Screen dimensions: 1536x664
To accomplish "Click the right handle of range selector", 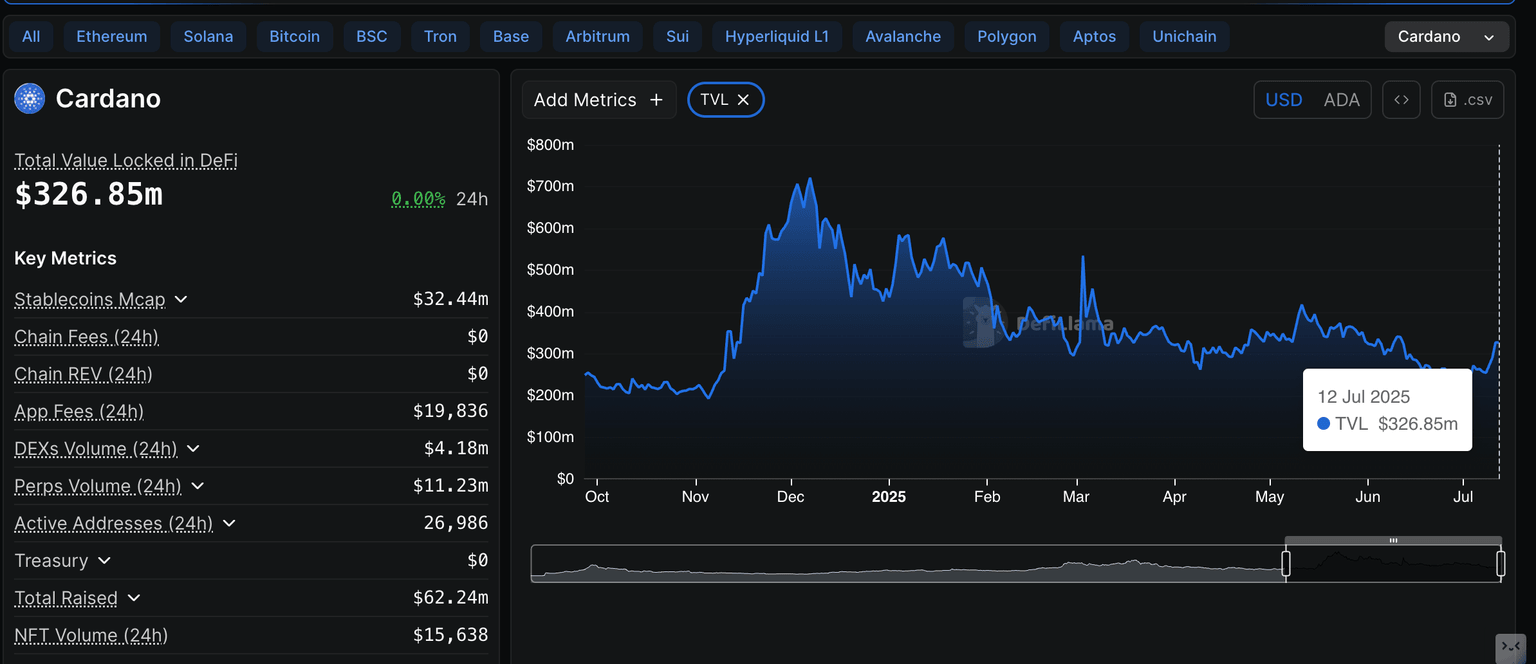I will 1501,564.
